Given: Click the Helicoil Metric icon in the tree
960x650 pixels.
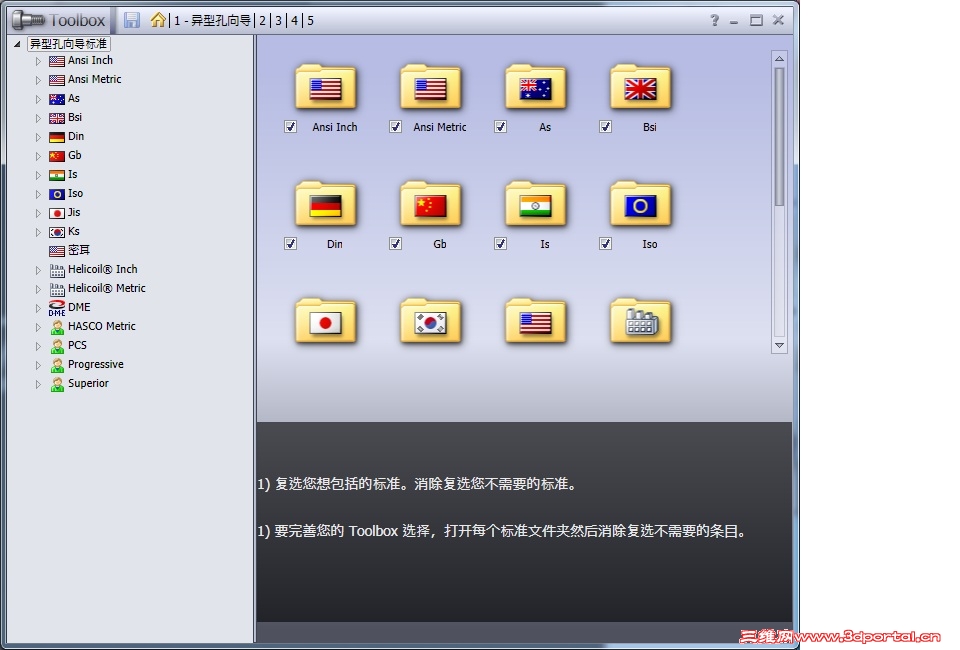Looking at the screenshot, I should (57, 289).
